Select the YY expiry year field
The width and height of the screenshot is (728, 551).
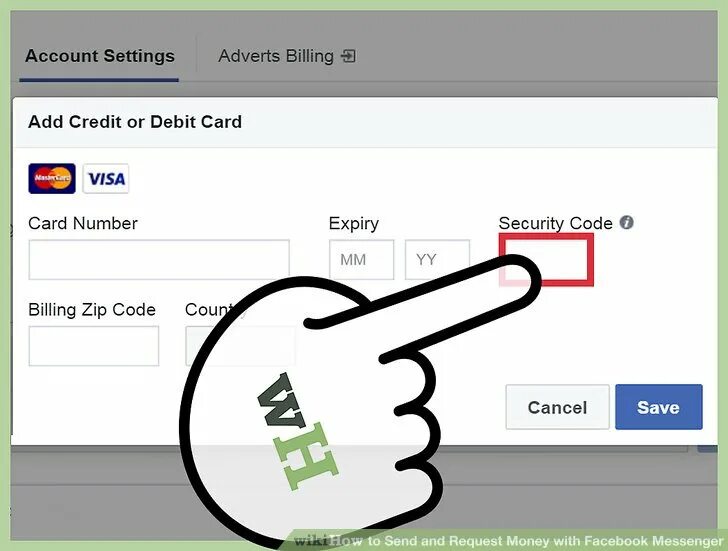[x=437, y=259]
